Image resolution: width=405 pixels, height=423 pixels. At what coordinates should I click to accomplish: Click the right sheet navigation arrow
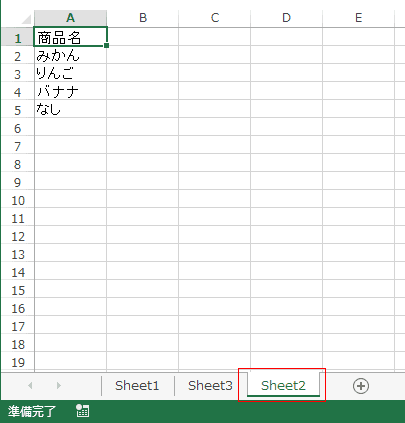(x=59, y=386)
